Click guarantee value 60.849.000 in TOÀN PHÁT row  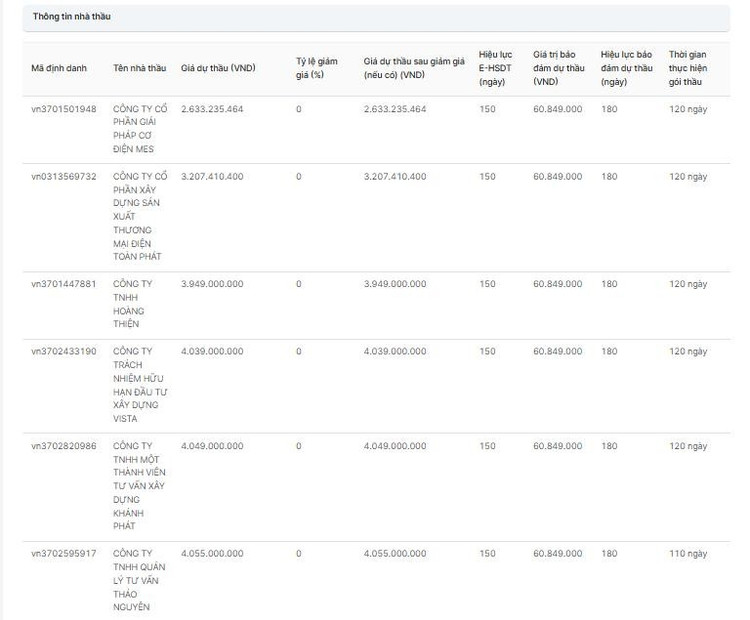click(x=558, y=177)
